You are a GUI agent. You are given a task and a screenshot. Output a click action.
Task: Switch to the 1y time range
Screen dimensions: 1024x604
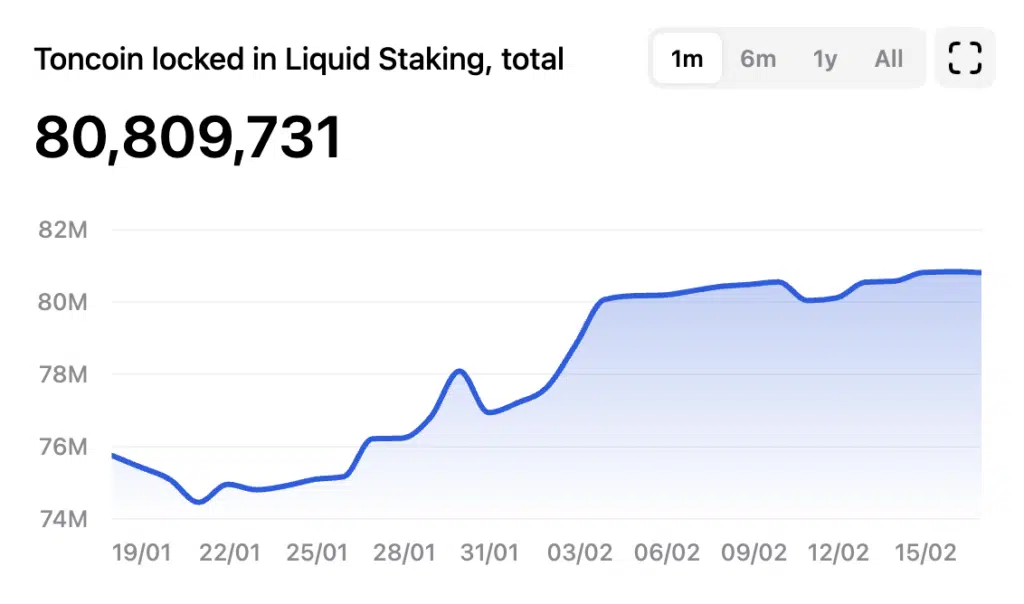pos(825,59)
